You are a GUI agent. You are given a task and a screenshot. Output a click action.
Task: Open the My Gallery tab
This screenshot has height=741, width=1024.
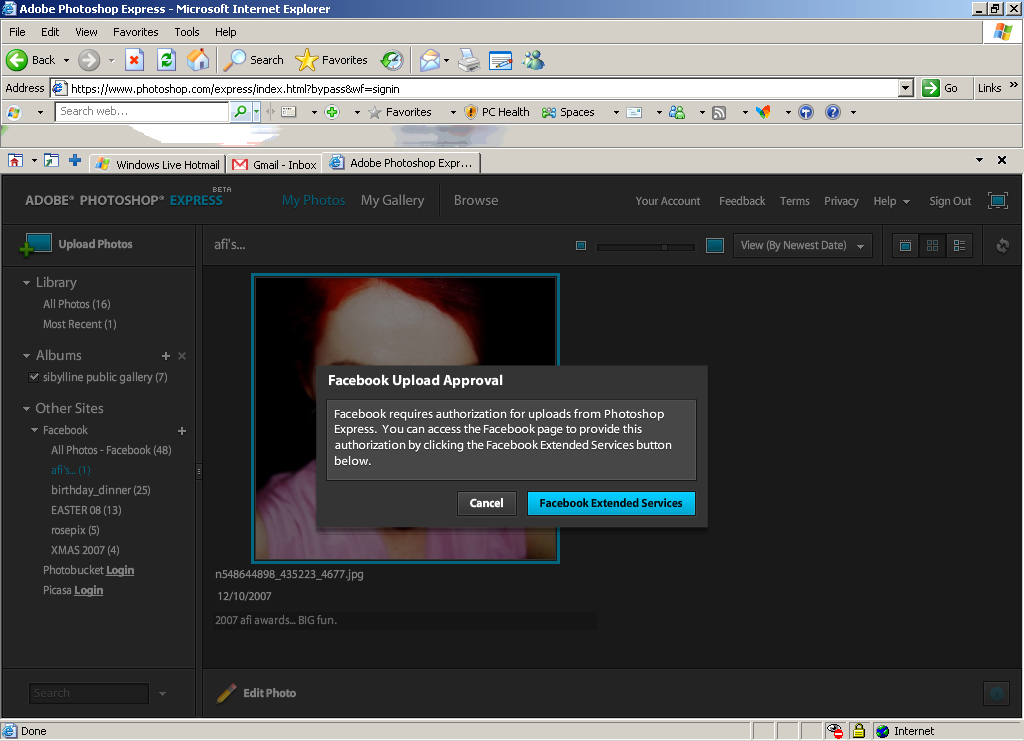coord(392,200)
